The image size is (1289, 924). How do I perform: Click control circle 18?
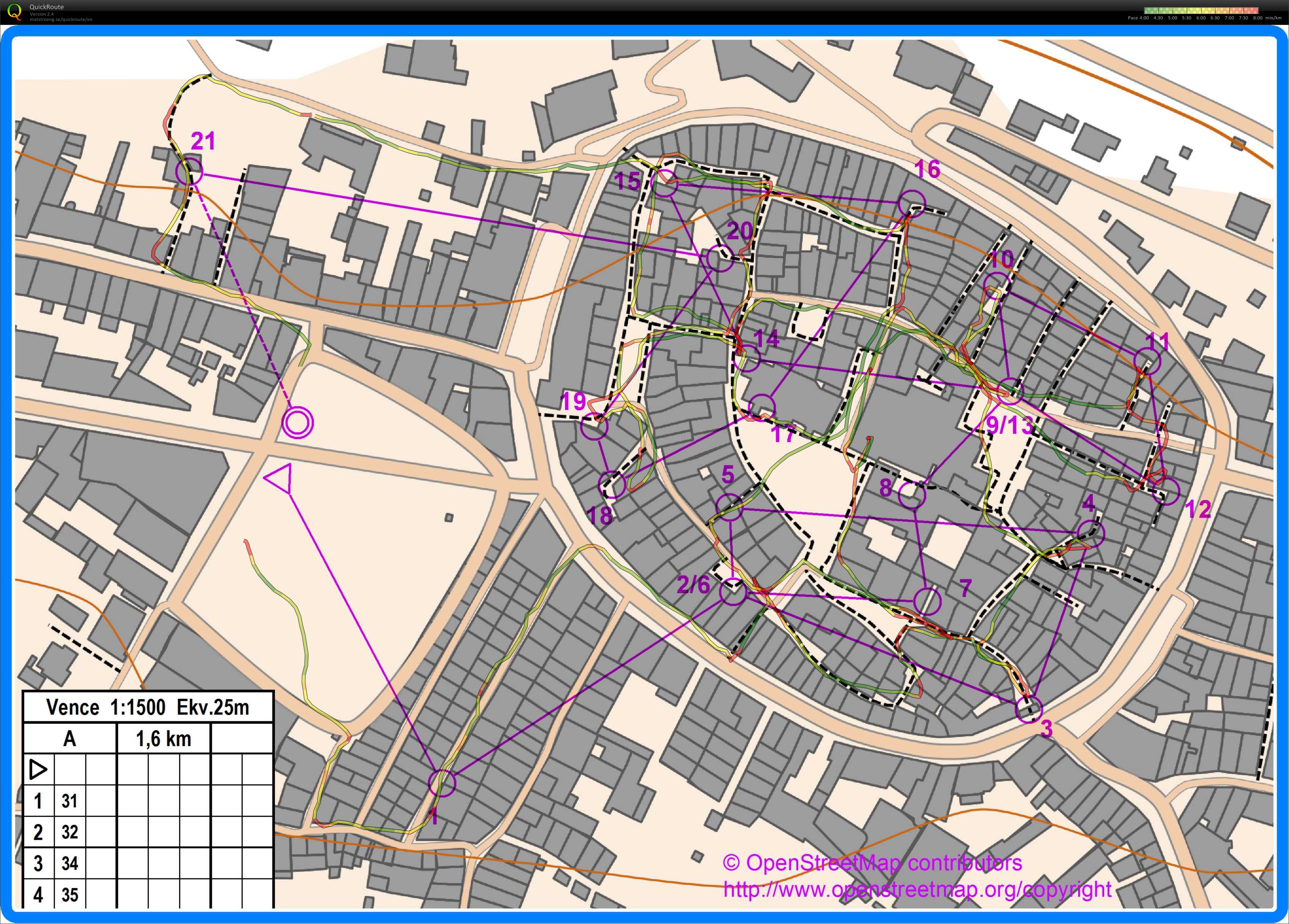click(x=612, y=484)
